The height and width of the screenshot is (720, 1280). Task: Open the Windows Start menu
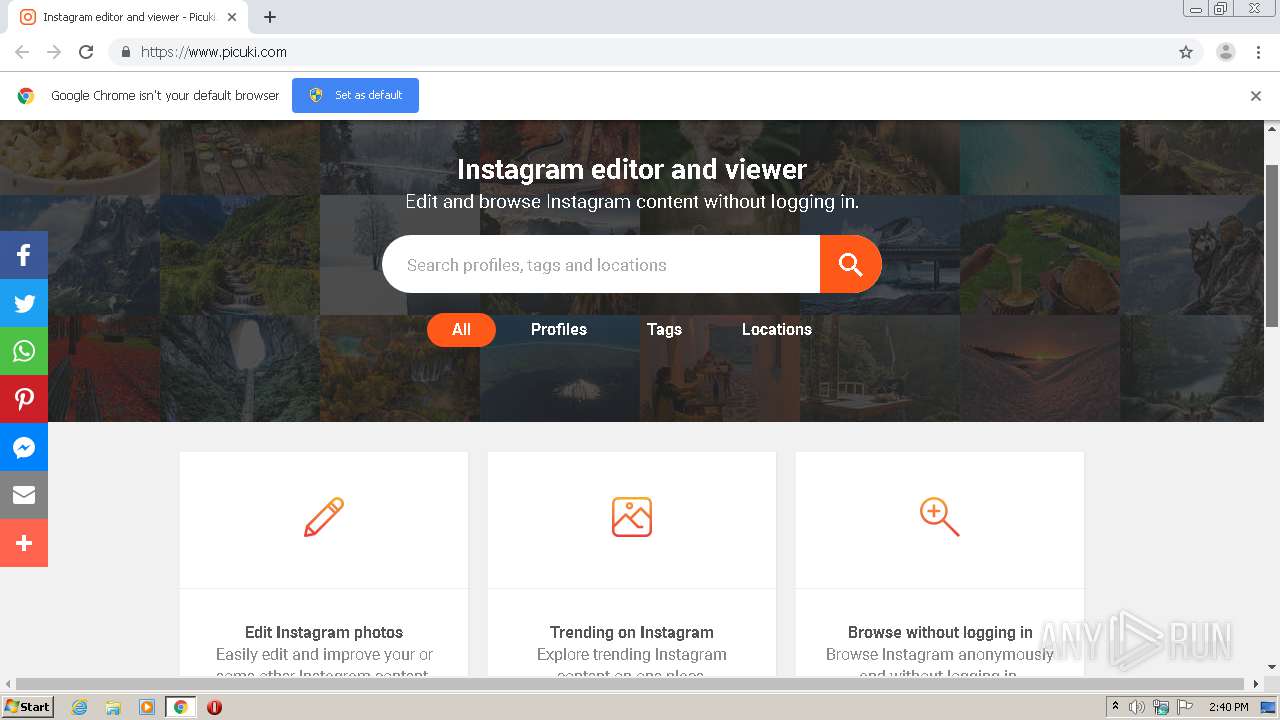click(27, 707)
